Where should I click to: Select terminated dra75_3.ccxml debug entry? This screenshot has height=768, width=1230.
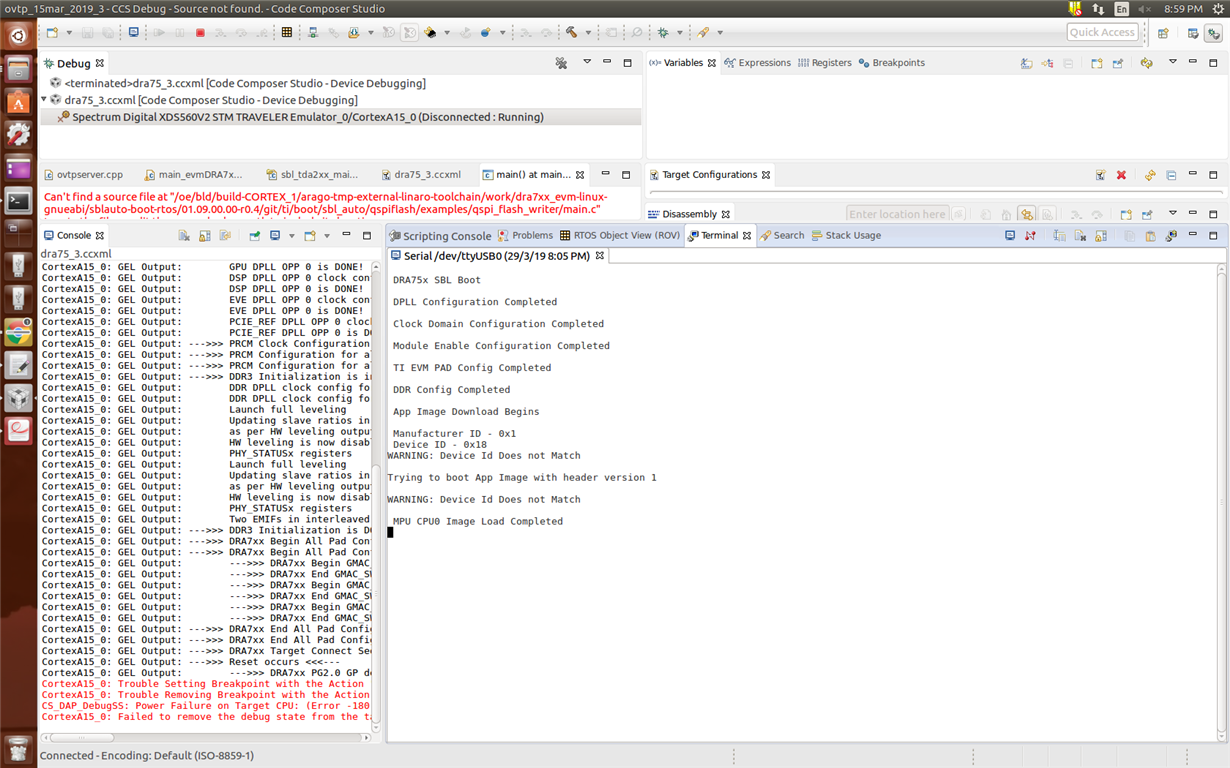(237, 83)
